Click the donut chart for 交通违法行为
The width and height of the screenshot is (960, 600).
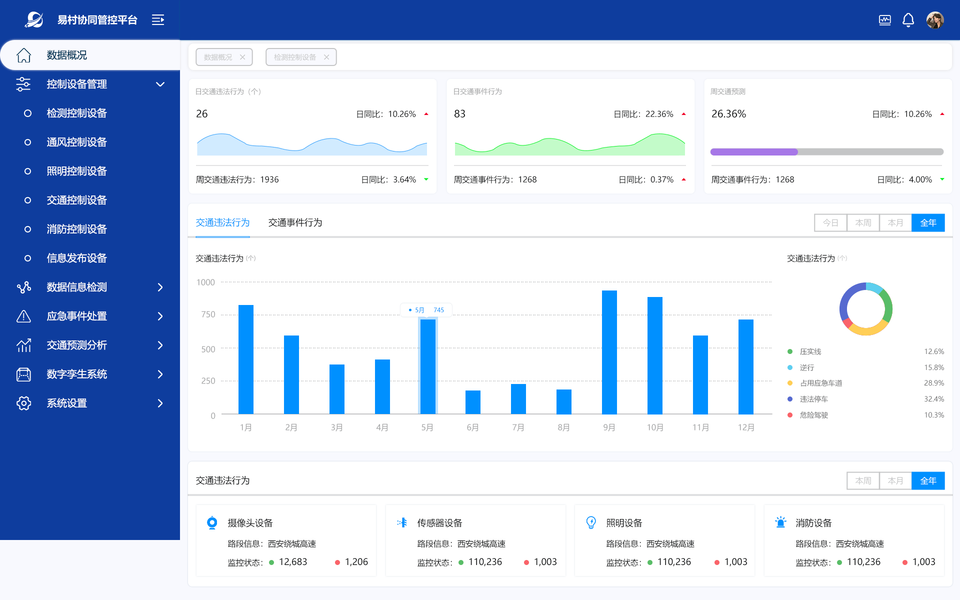[x=866, y=309]
